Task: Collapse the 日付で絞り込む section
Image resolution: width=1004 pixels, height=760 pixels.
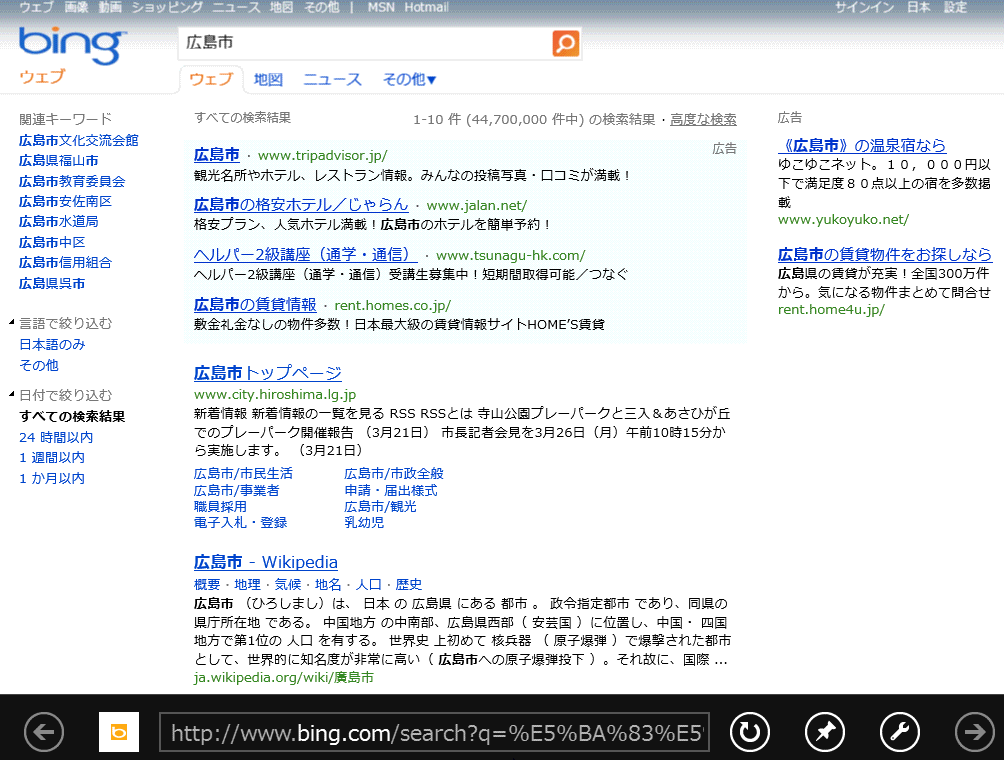Action: tap(12, 394)
